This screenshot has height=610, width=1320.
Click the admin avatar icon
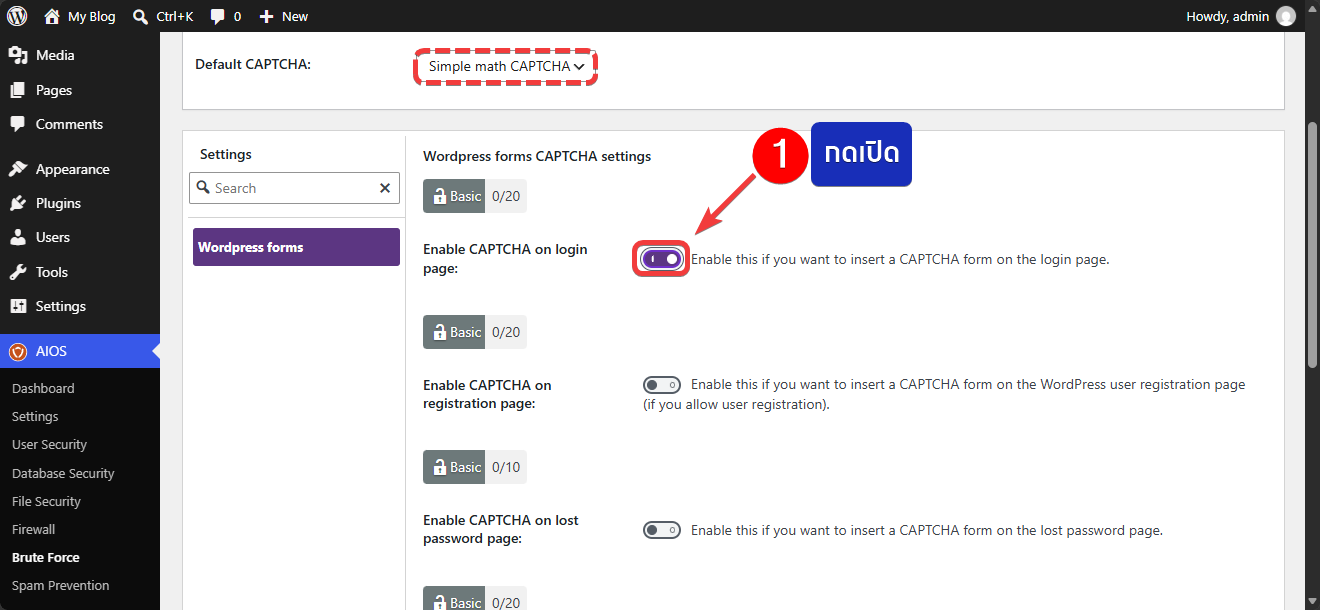[1286, 16]
